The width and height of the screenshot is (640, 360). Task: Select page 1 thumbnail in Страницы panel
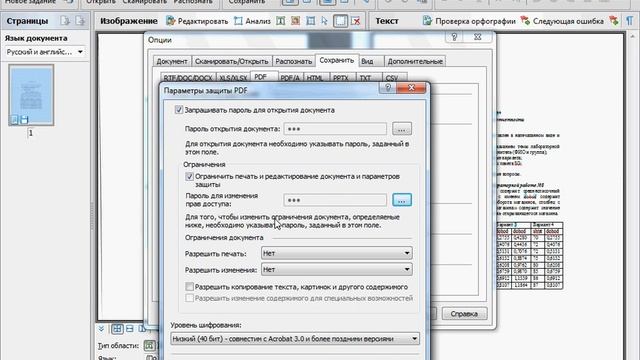tap(31, 95)
